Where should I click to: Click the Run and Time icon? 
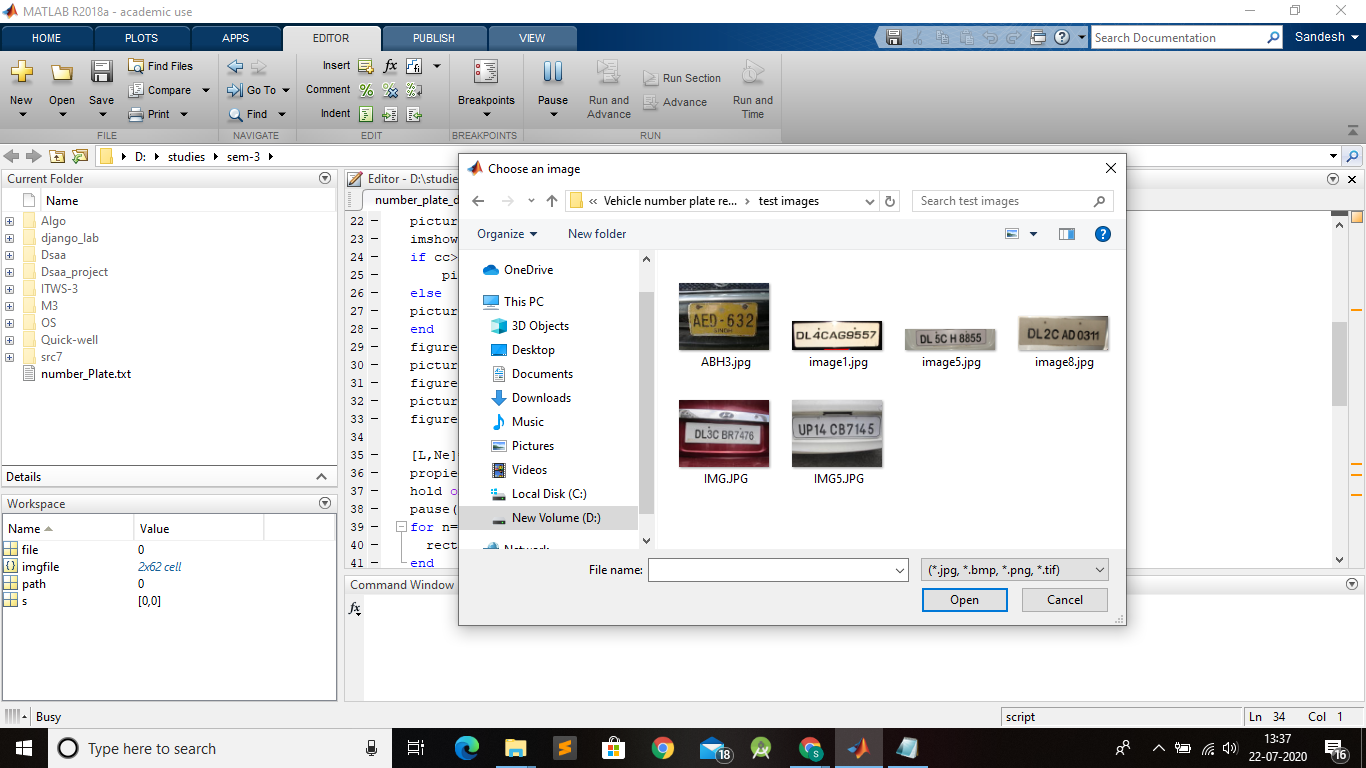(752, 72)
